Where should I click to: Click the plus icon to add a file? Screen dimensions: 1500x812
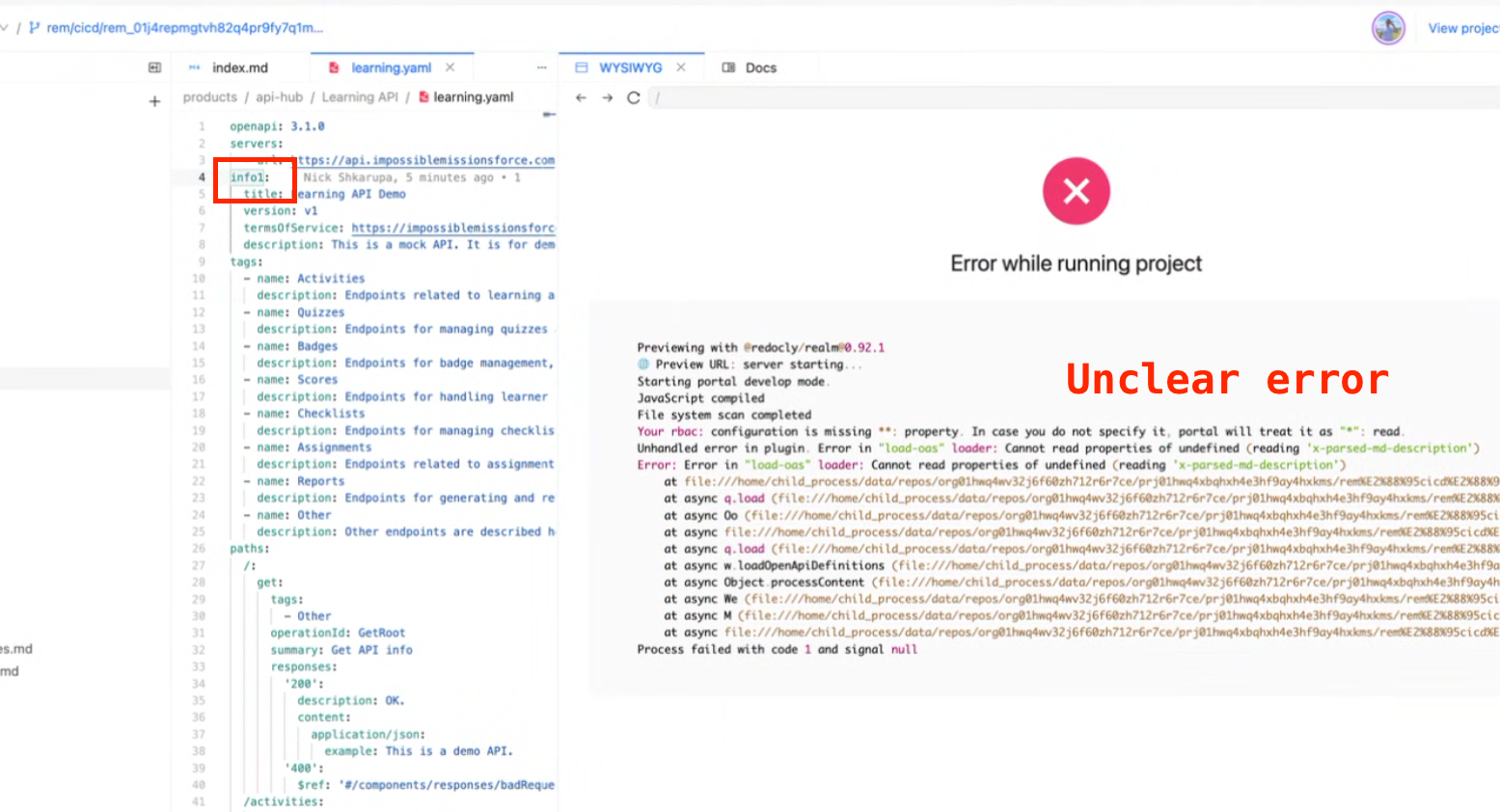(154, 101)
